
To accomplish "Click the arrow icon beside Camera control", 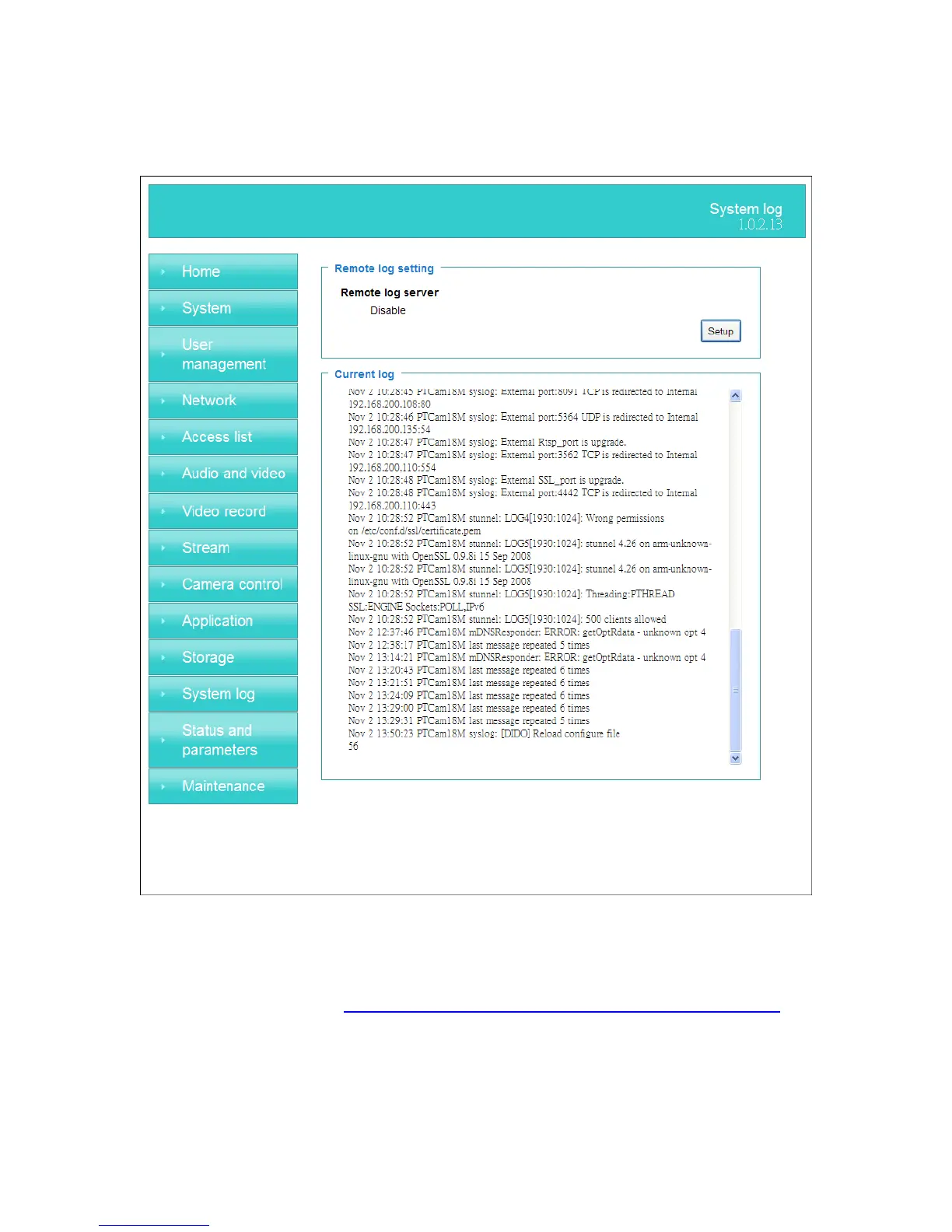I will (163, 585).
